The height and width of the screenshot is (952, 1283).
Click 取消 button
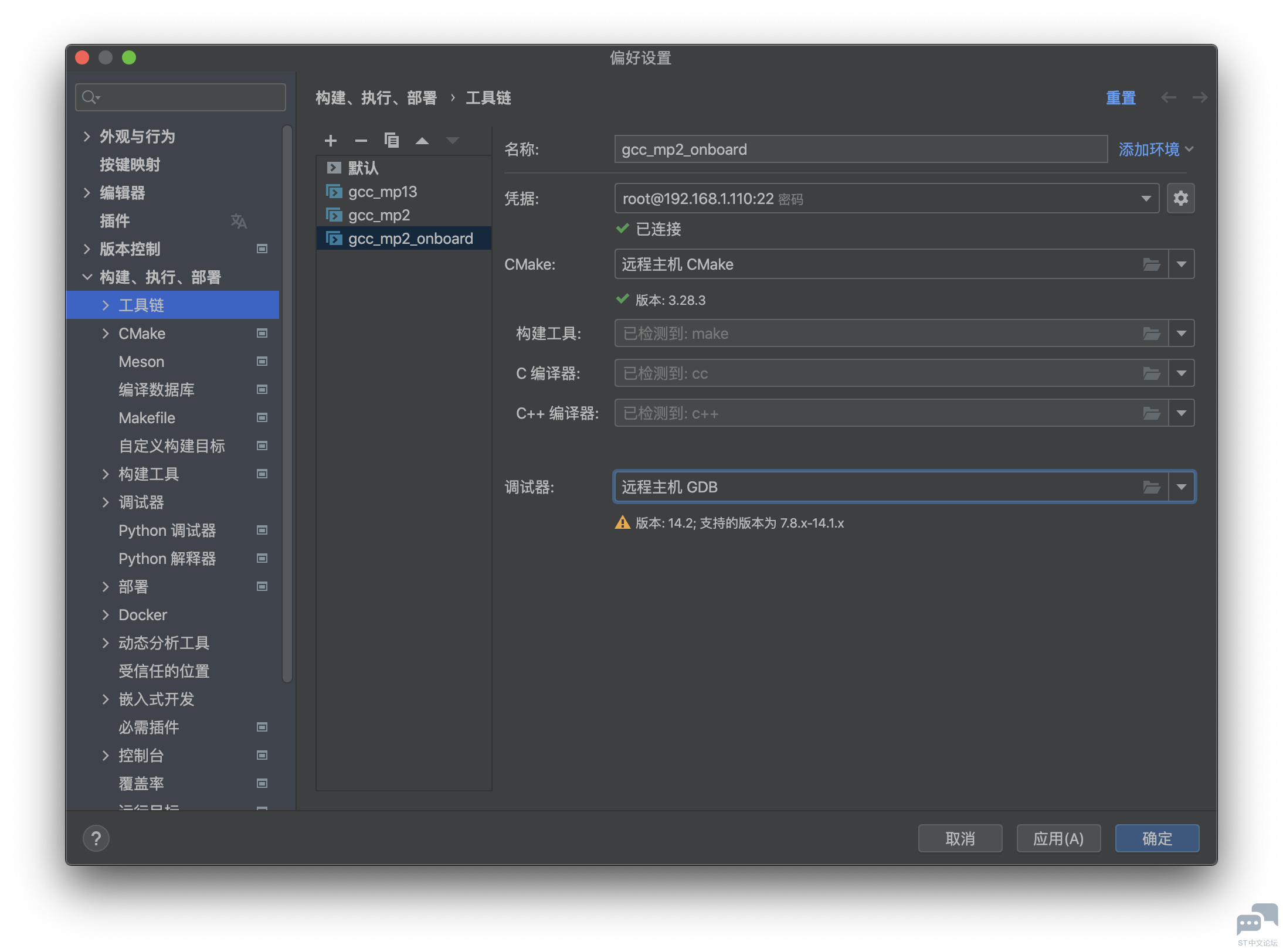pos(960,839)
